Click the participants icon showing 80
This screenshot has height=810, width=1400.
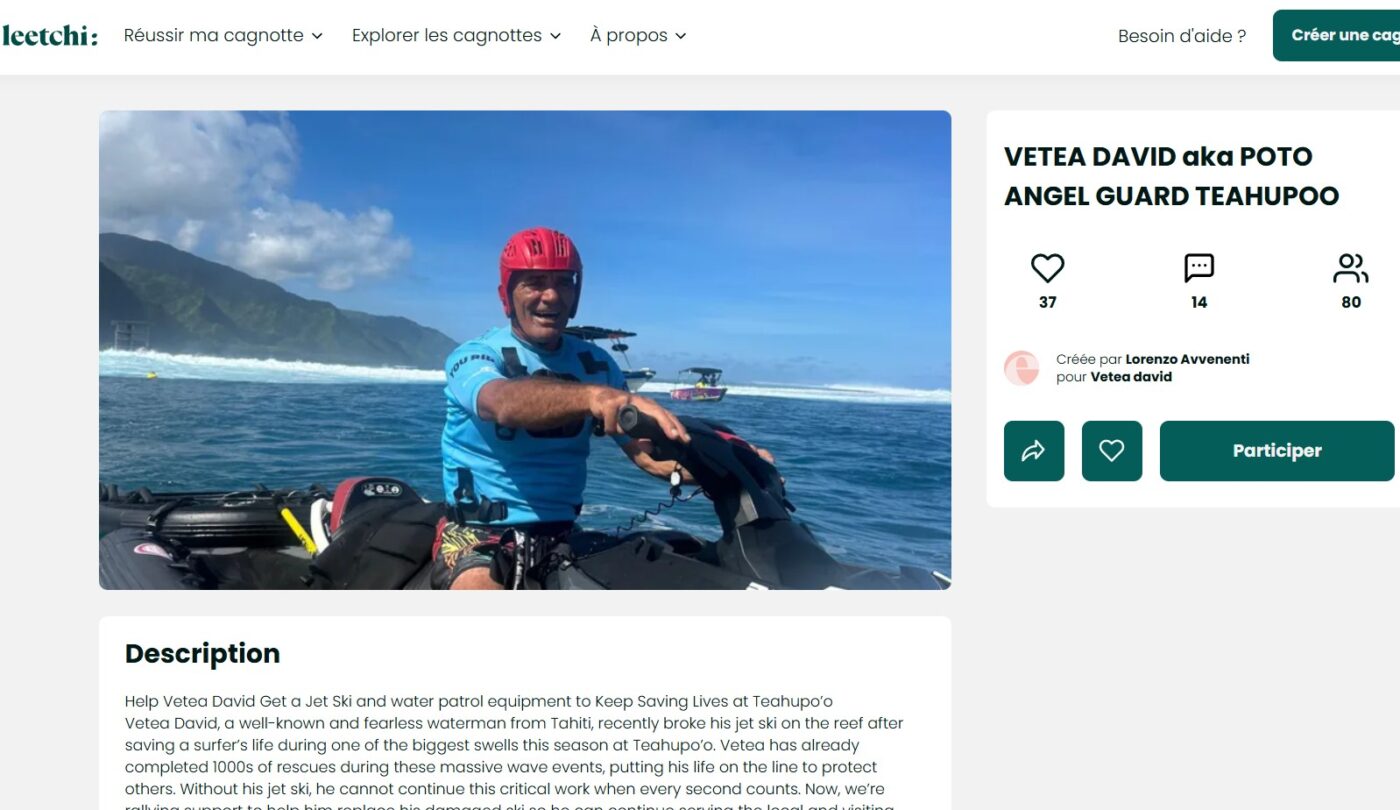tap(1351, 268)
